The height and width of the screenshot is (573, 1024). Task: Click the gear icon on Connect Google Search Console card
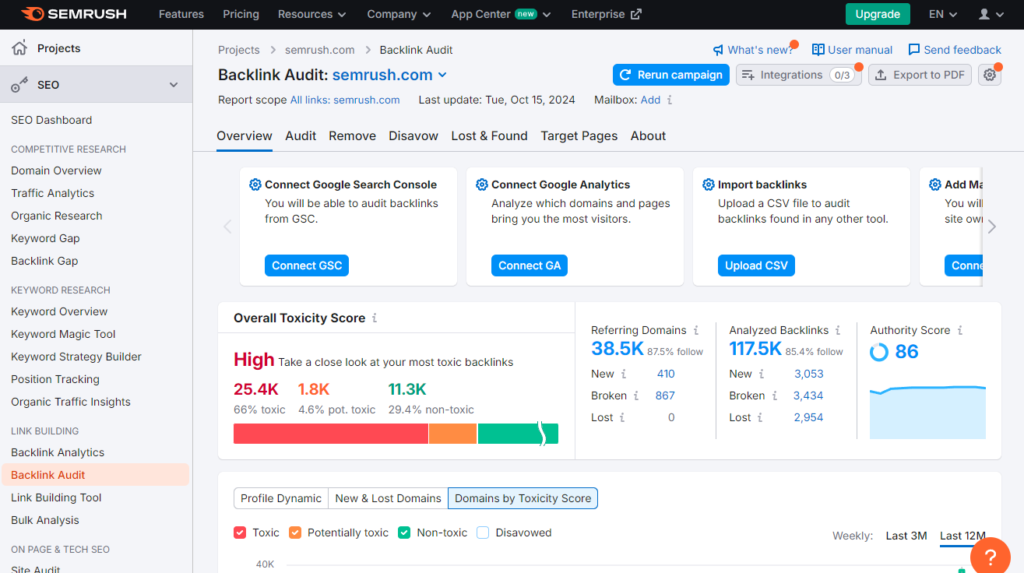pyautogui.click(x=255, y=185)
